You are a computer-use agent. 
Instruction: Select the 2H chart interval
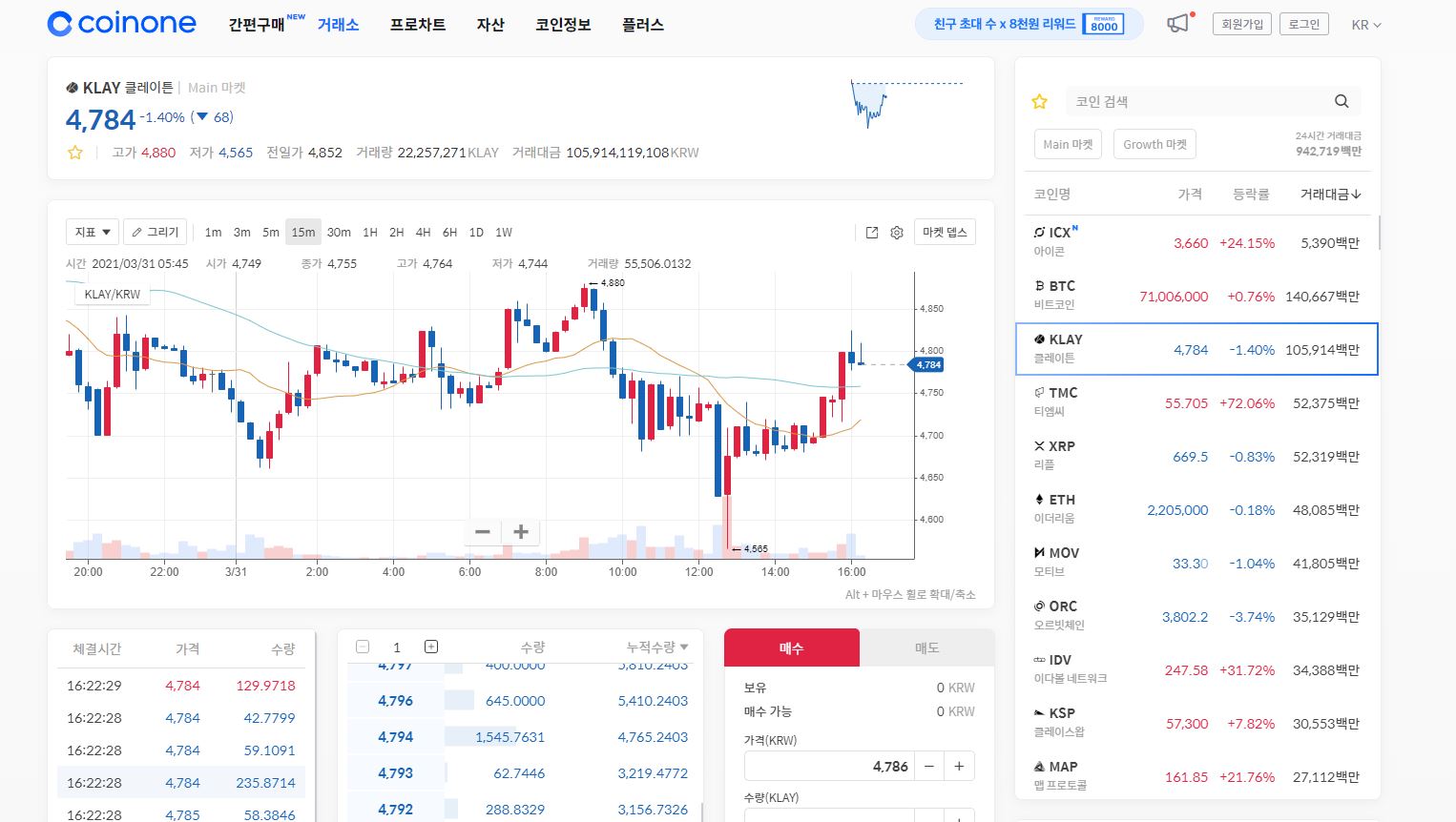(x=397, y=233)
